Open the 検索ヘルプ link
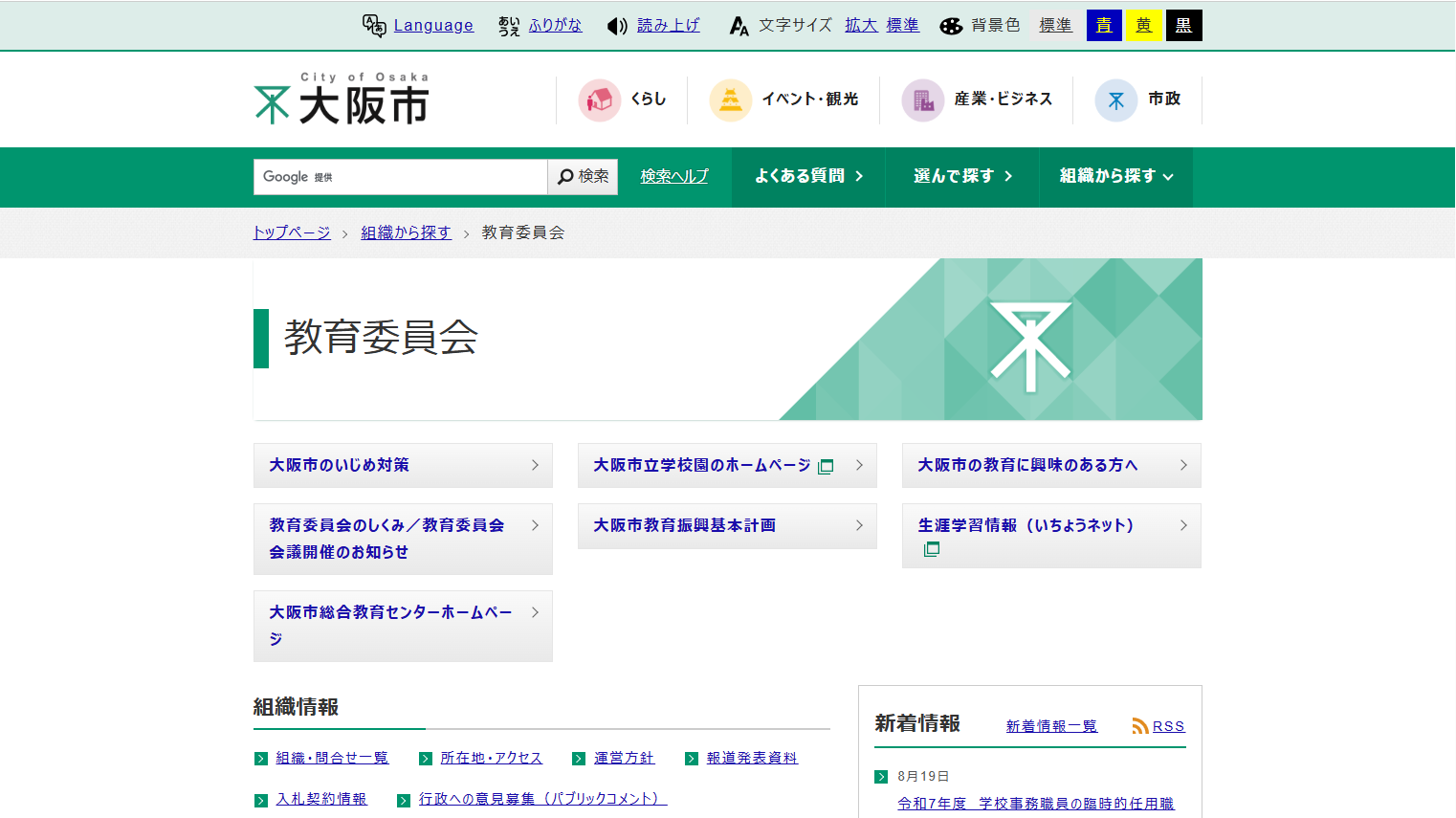The width and height of the screenshot is (1456, 818). click(x=674, y=176)
